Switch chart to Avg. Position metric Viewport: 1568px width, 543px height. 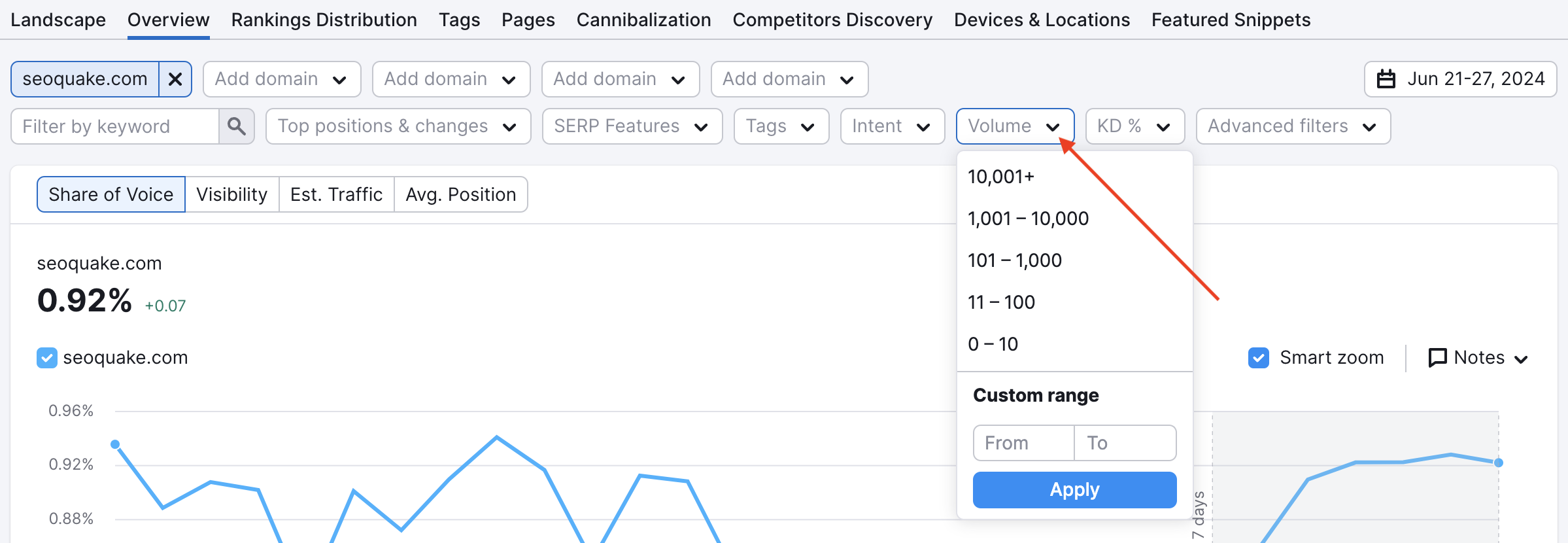(461, 194)
